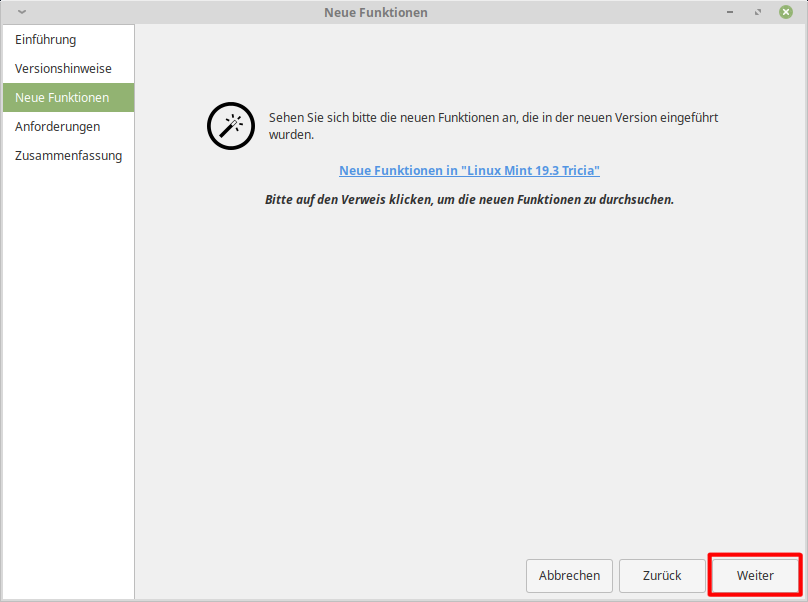Screen dimensions: 808x602
Task: Click the bold "Bitte auf den Verweis klicken" hint
Action: point(469,199)
